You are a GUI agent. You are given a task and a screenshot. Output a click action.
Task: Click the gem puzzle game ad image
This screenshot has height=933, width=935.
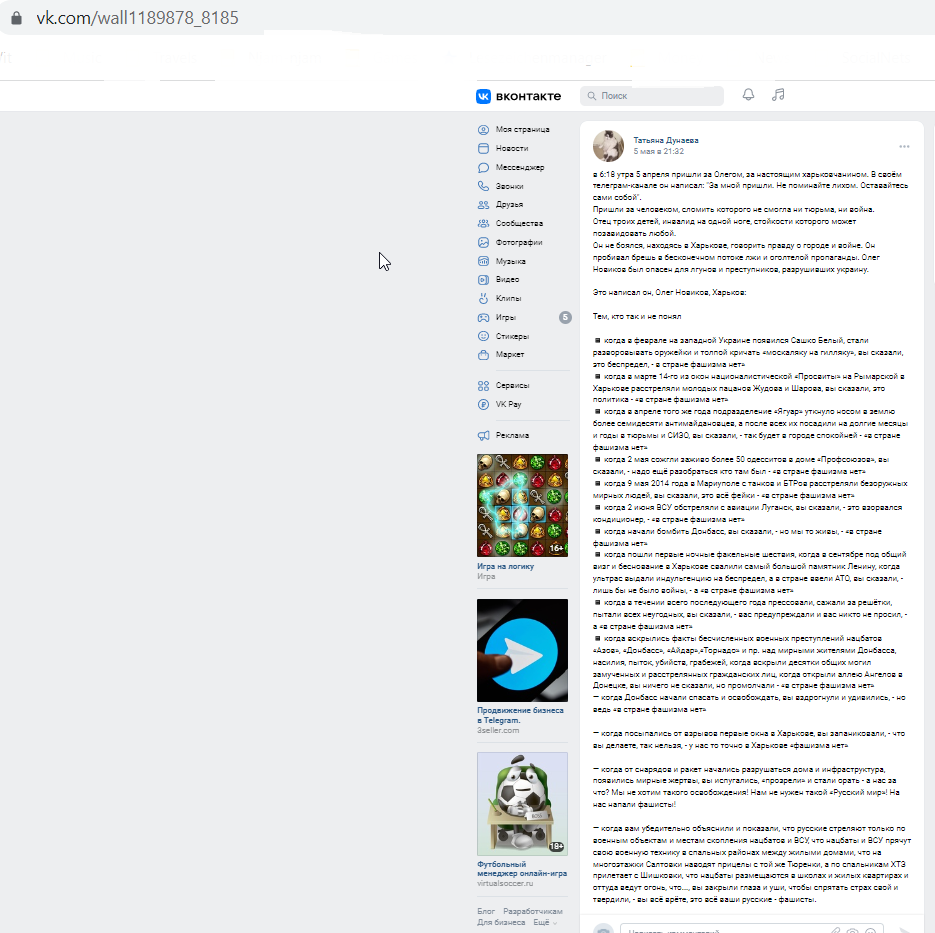522,506
